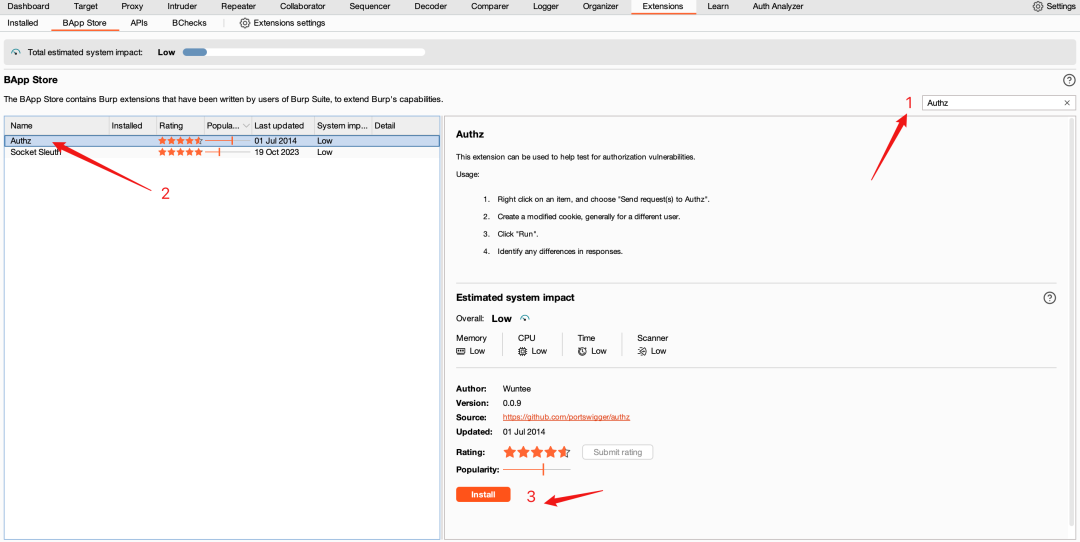Click the author name Wuntee

click(x=517, y=388)
